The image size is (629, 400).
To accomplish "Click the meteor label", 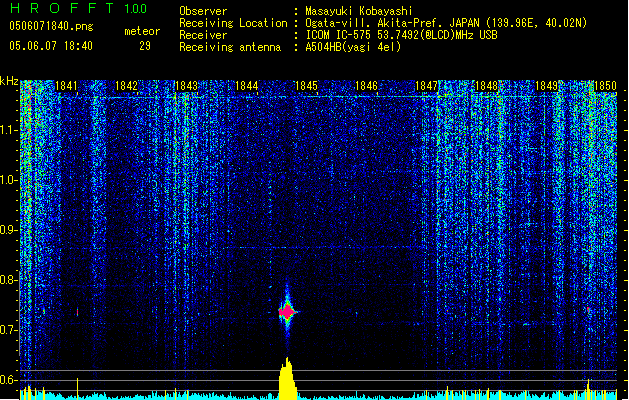I will pos(142,31).
